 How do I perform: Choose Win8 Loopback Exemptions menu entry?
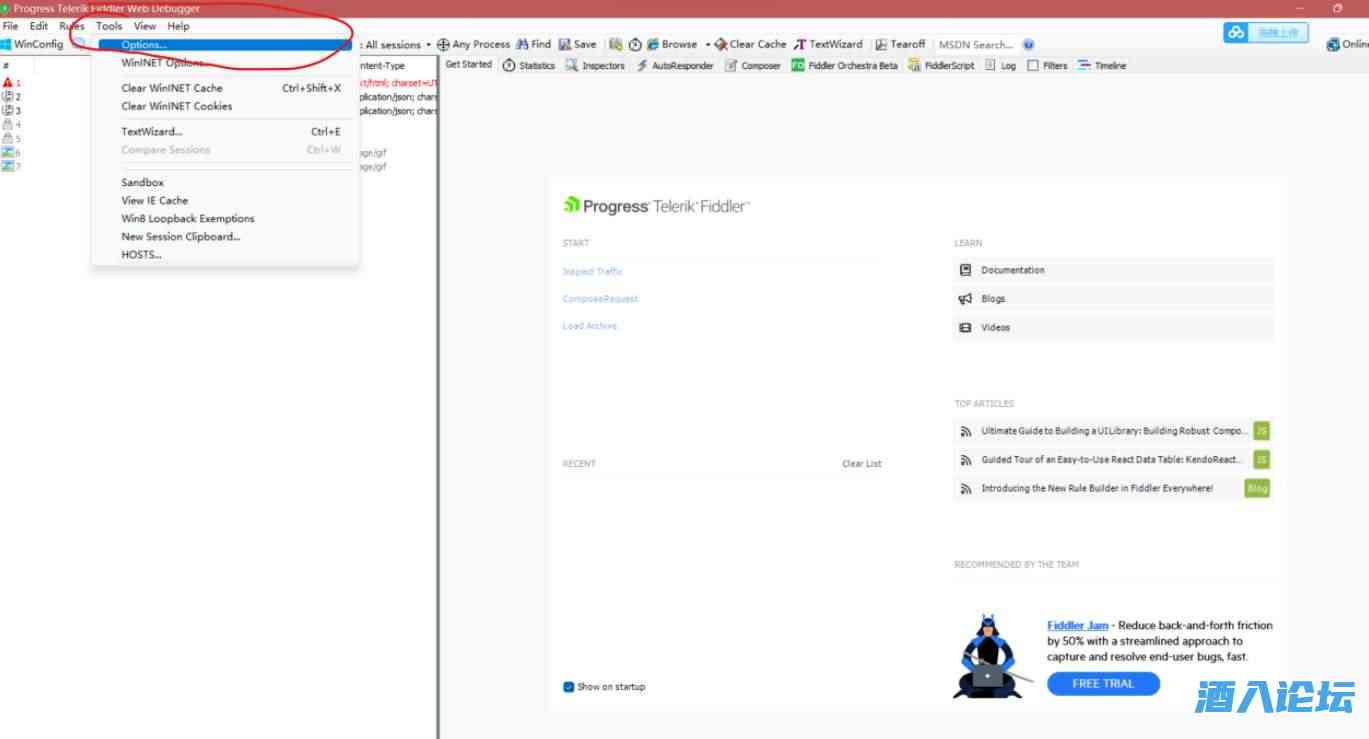225,219
